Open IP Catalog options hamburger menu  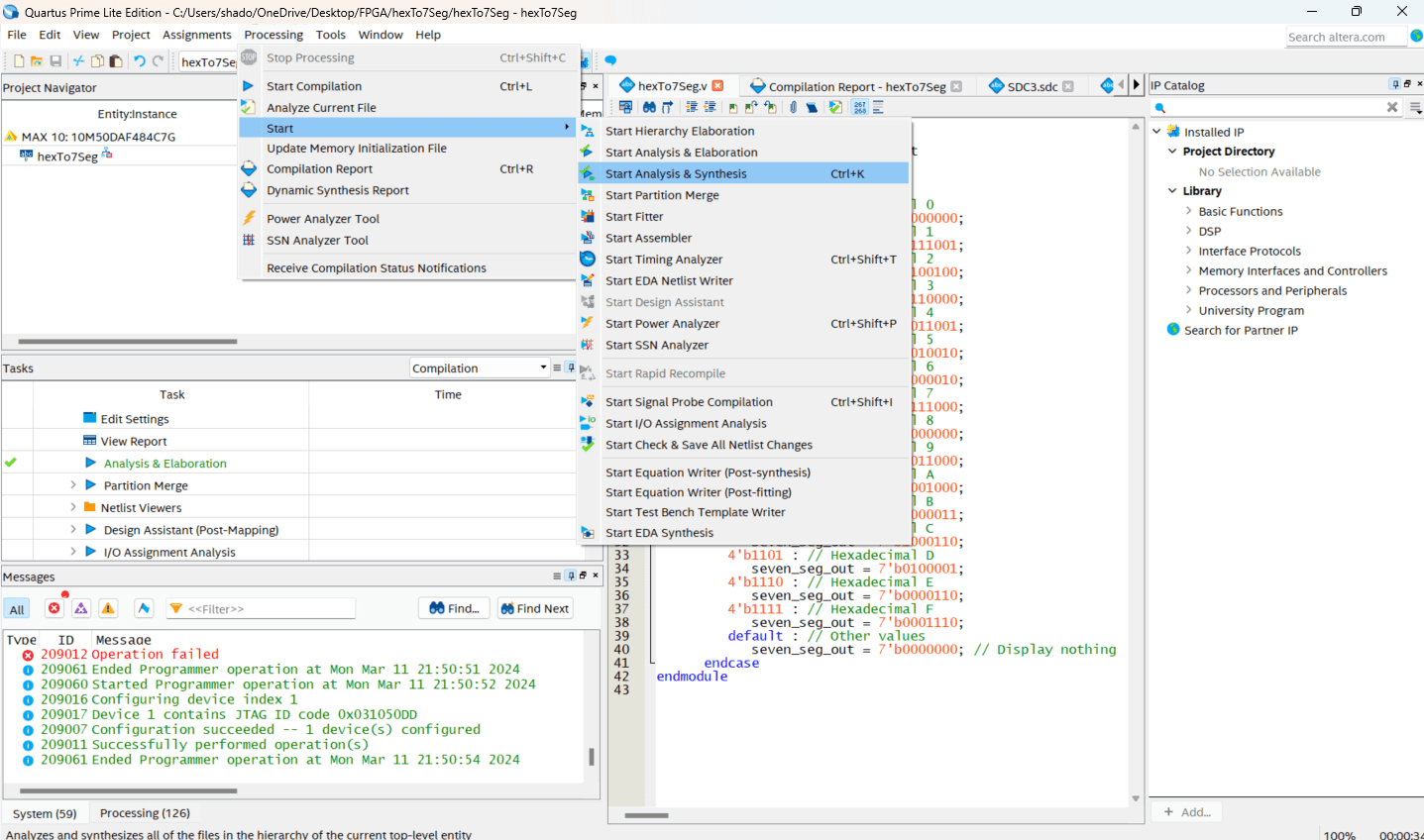1415,107
